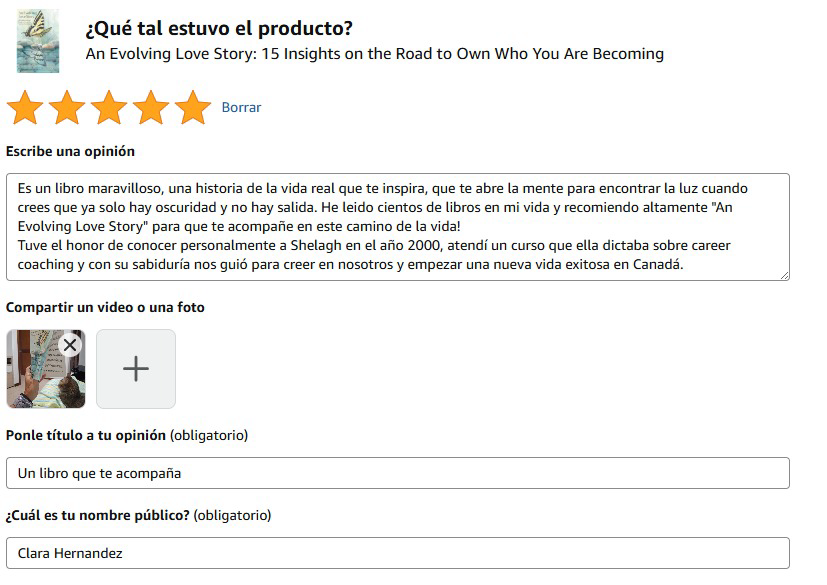The image size is (827, 585).
Task: Click the An Evolving Love Story product title
Action: (374, 54)
